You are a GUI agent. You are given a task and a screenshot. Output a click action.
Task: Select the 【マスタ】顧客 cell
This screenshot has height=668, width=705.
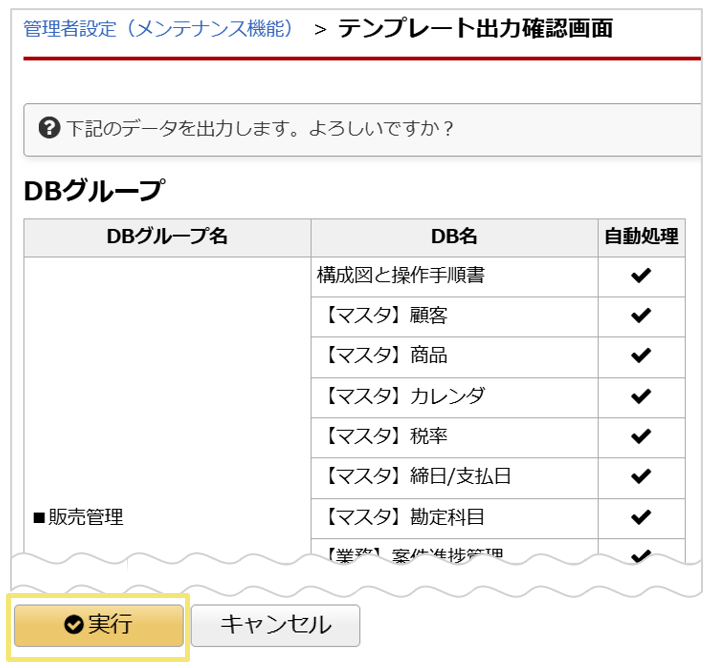(x=455, y=316)
